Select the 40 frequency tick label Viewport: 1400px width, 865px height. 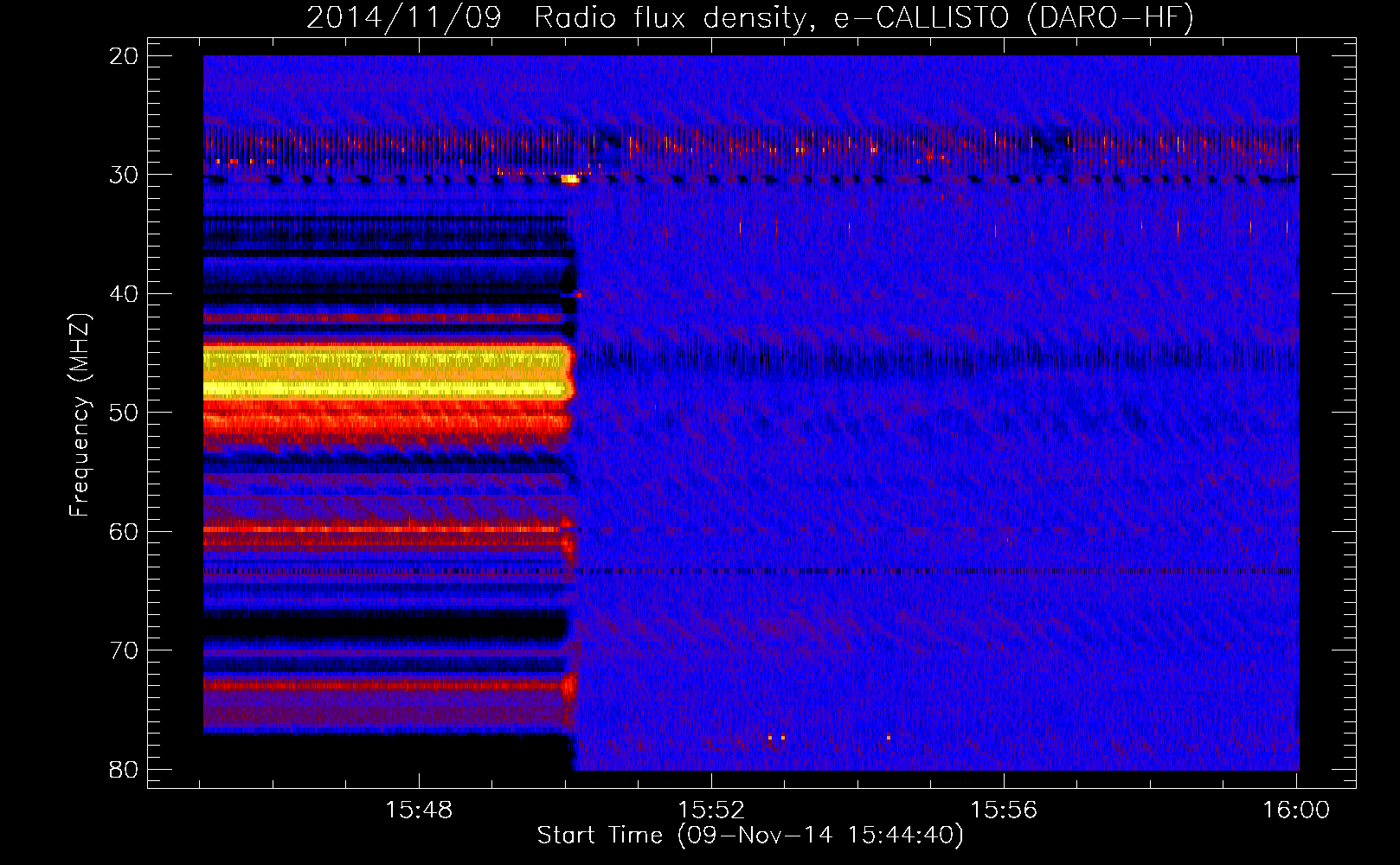tap(125, 294)
